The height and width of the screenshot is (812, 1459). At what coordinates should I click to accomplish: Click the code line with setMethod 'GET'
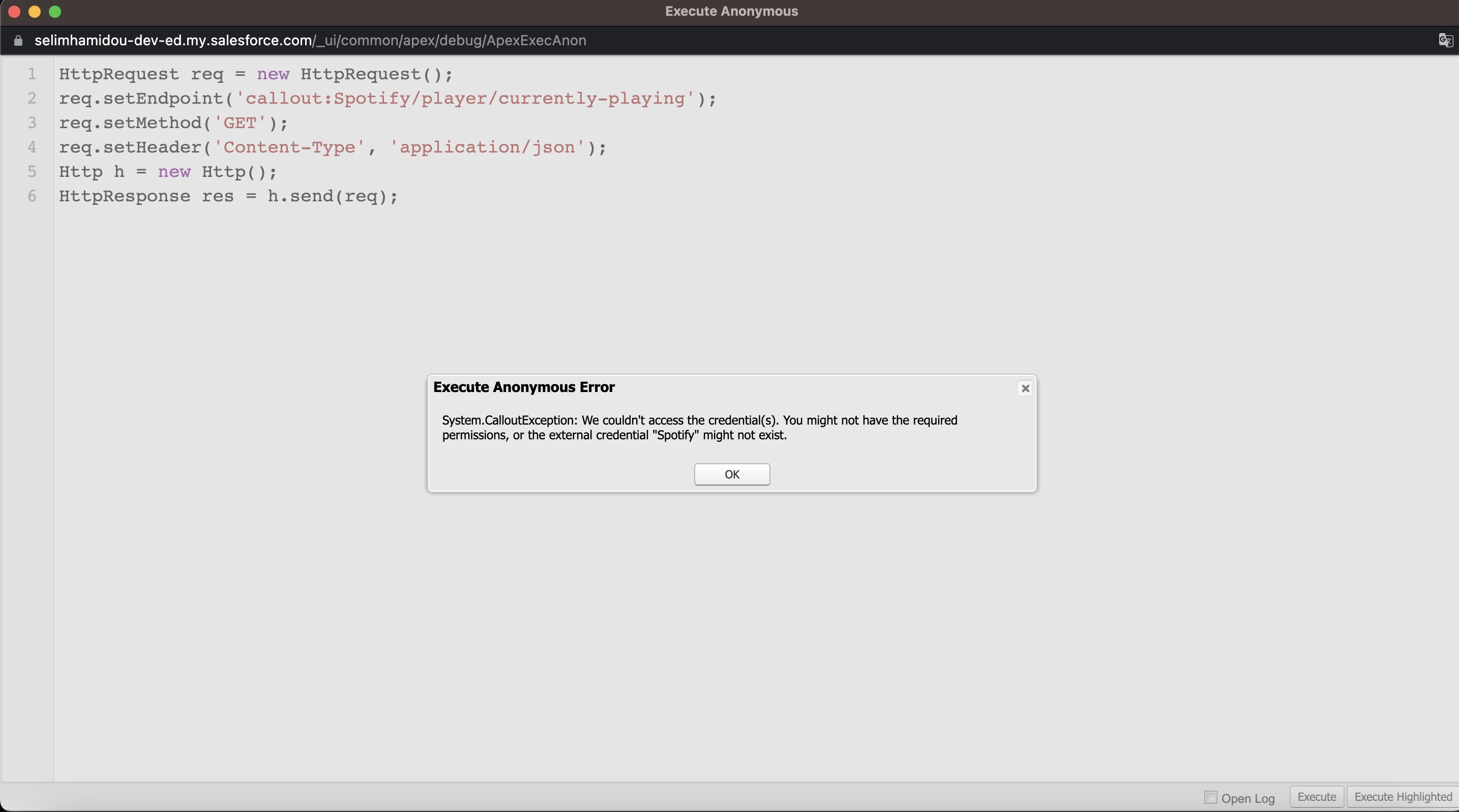tap(173, 123)
